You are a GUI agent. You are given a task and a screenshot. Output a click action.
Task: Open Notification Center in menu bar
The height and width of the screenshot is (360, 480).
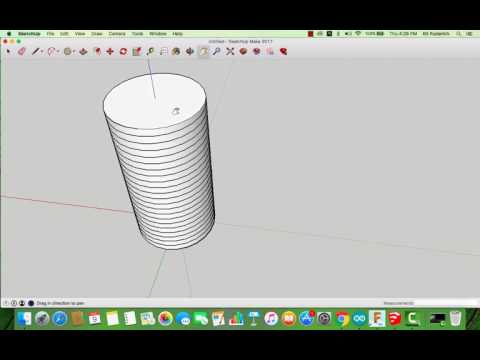[x=470, y=34]
